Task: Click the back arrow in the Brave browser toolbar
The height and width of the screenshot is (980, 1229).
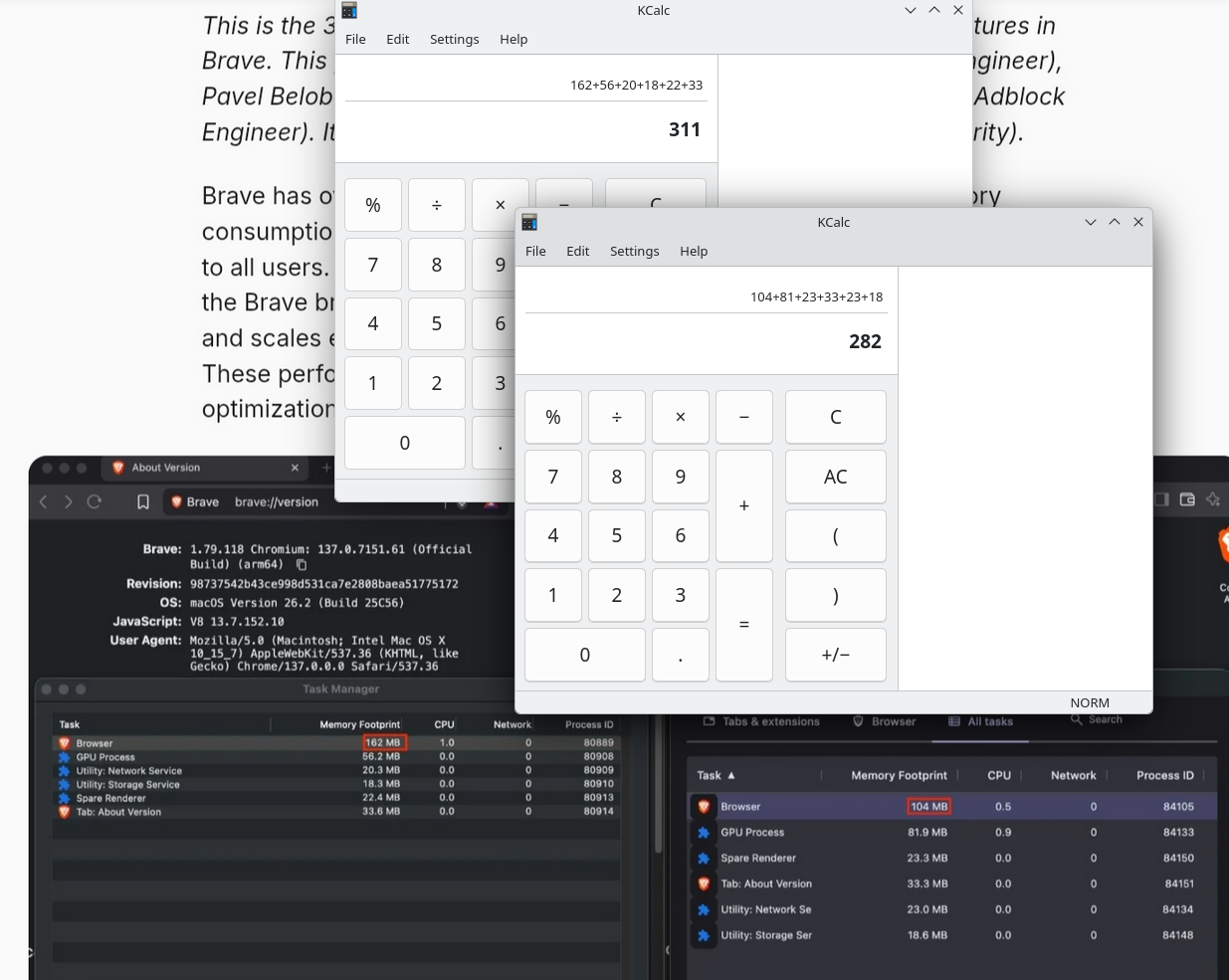Action: point(43,501)
